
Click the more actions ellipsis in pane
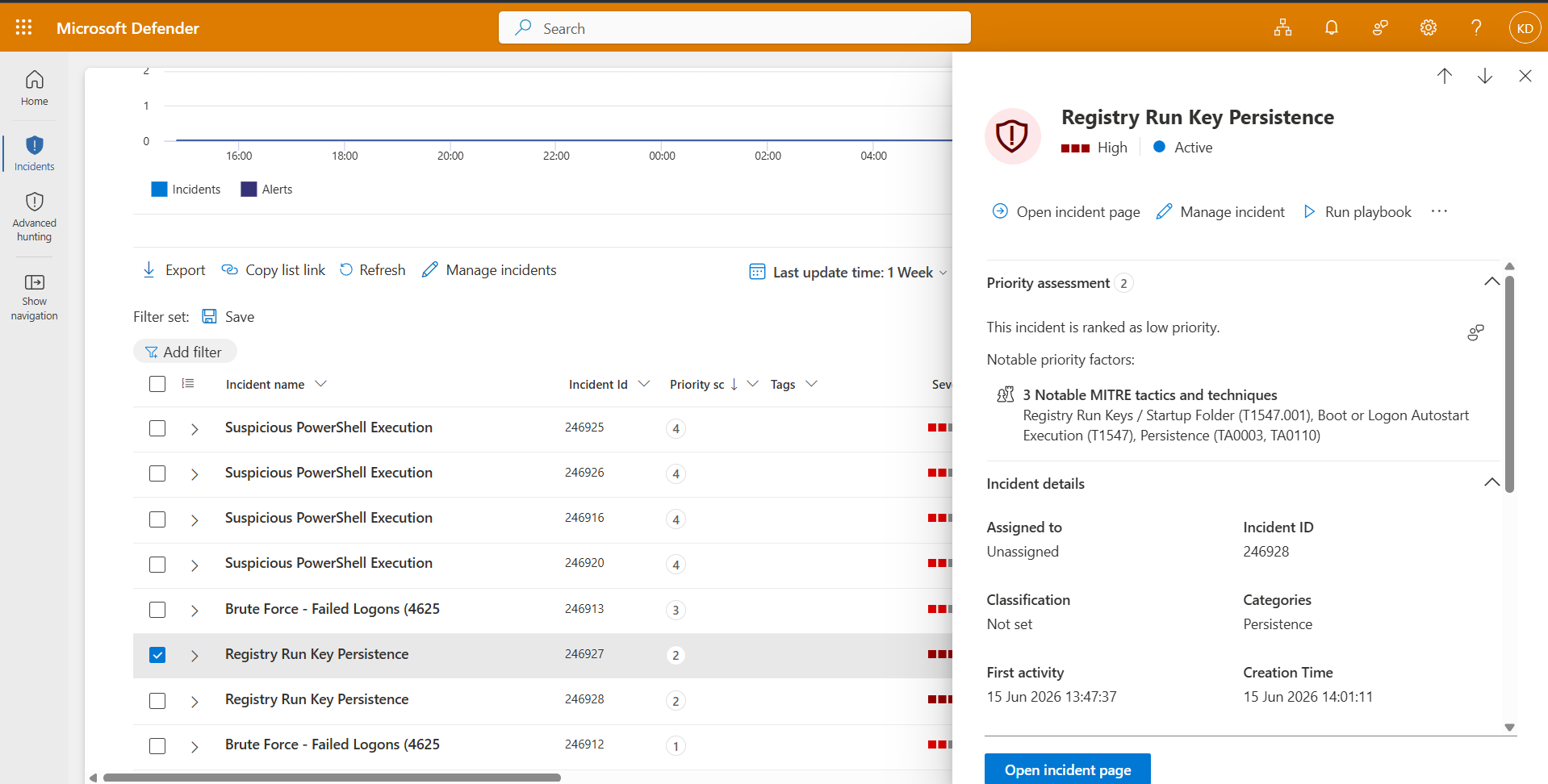tap(1439, 211)
